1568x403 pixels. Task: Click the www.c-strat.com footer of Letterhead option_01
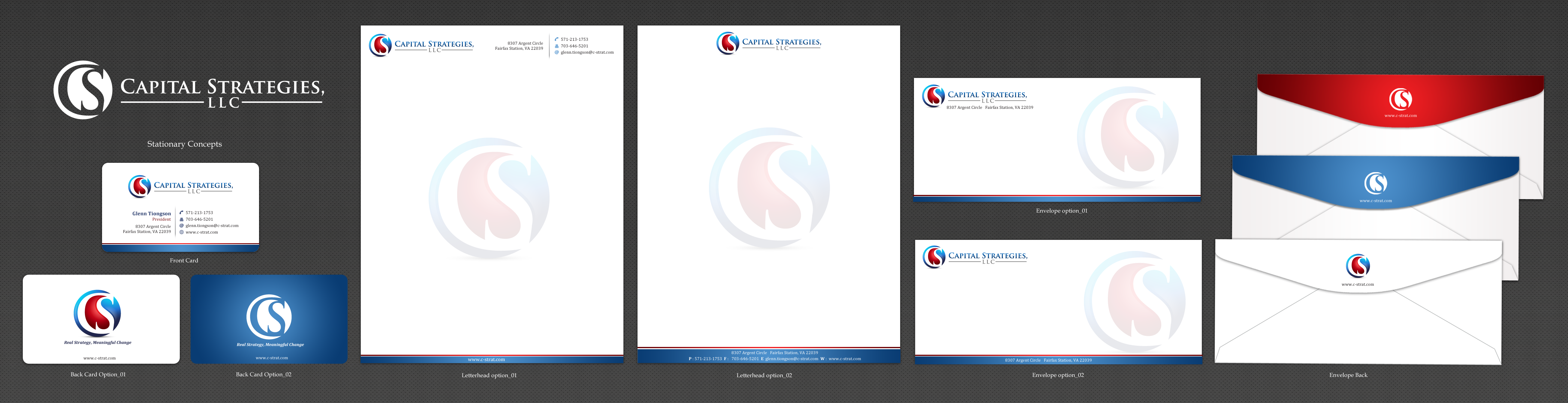[x=486, y=360]
